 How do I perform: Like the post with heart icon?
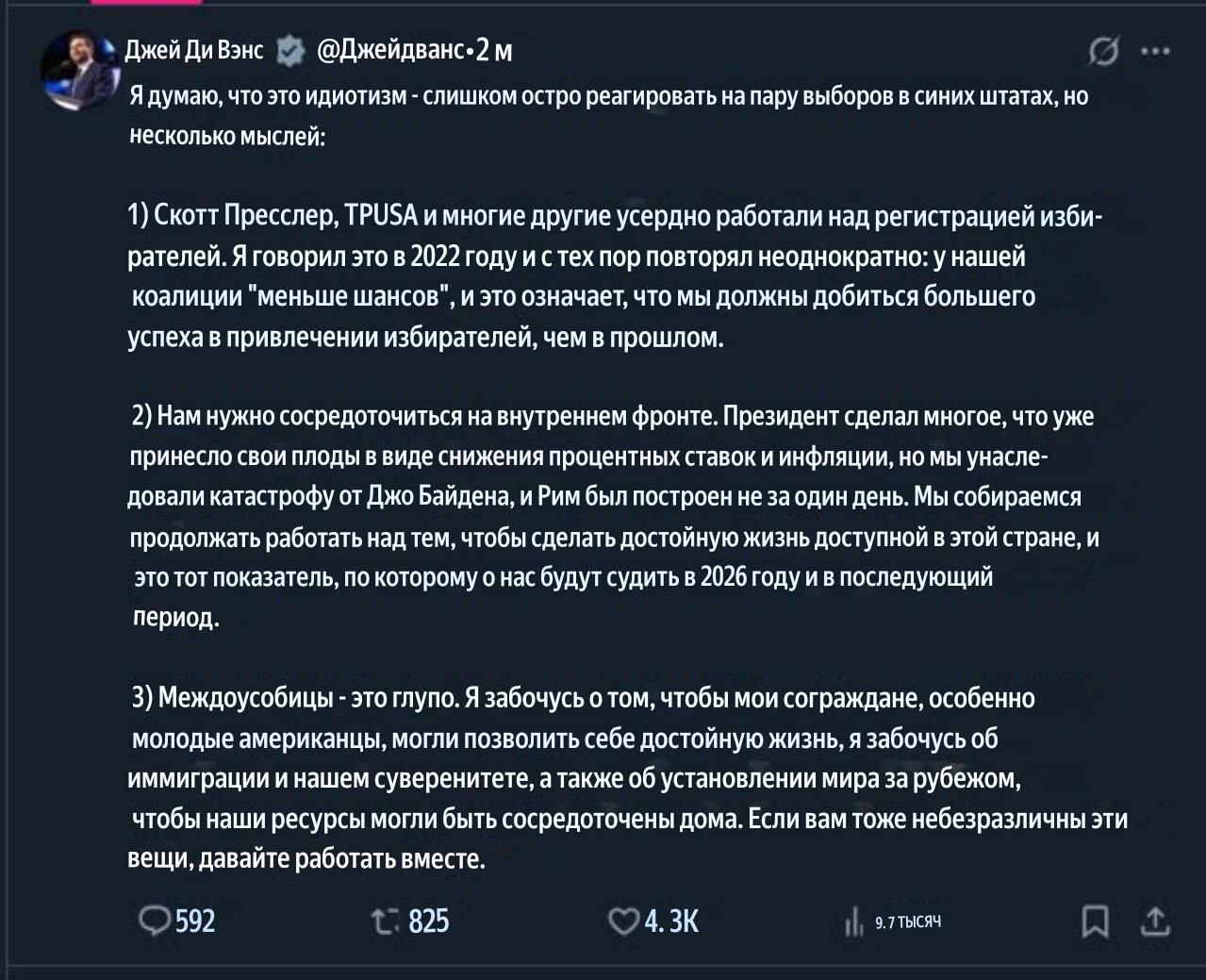pos(623,922)
